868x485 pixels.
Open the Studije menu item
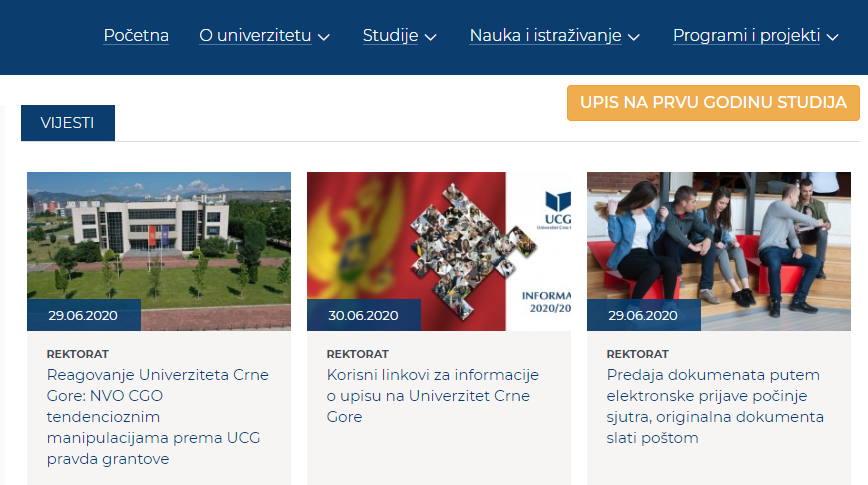click(390, 35)
